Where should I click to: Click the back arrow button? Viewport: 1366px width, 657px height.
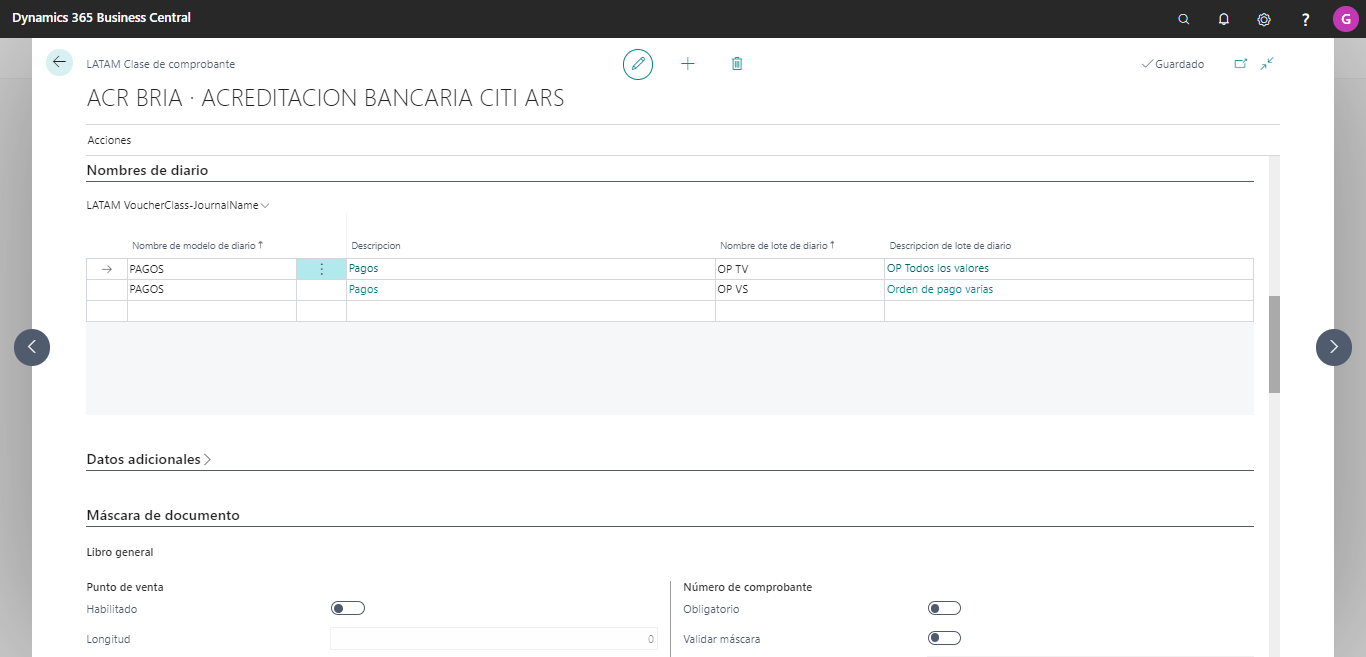pos(59,63)
